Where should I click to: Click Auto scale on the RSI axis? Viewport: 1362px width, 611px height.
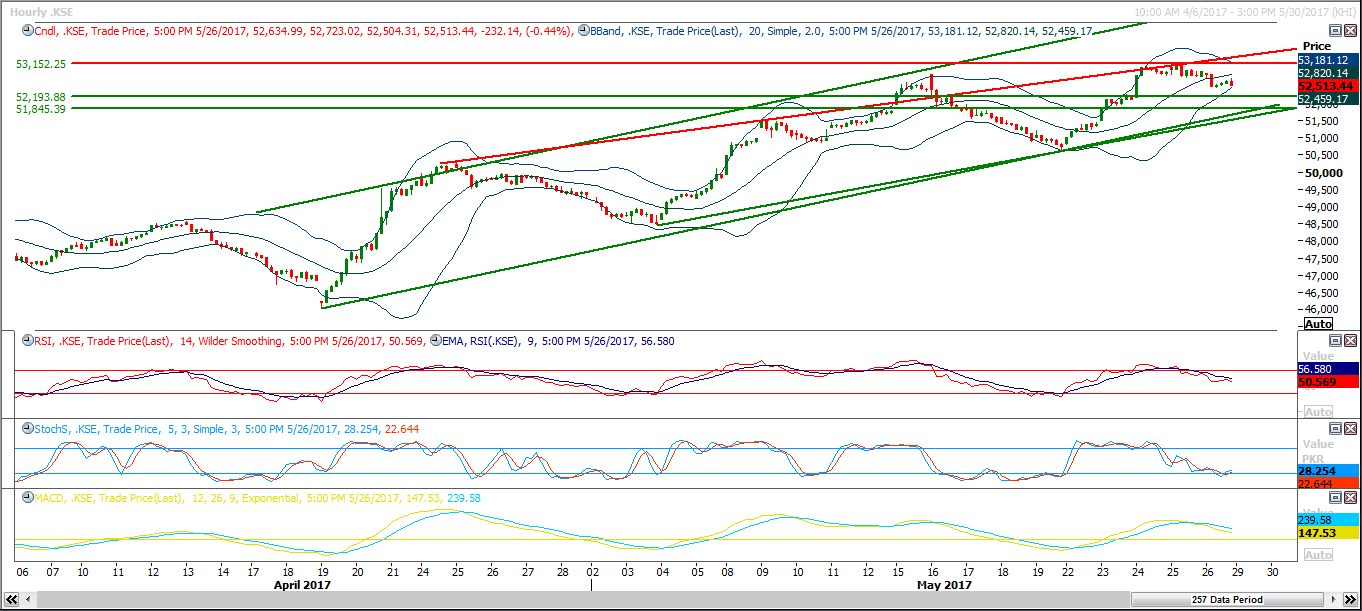click(x=1318, y=412)
